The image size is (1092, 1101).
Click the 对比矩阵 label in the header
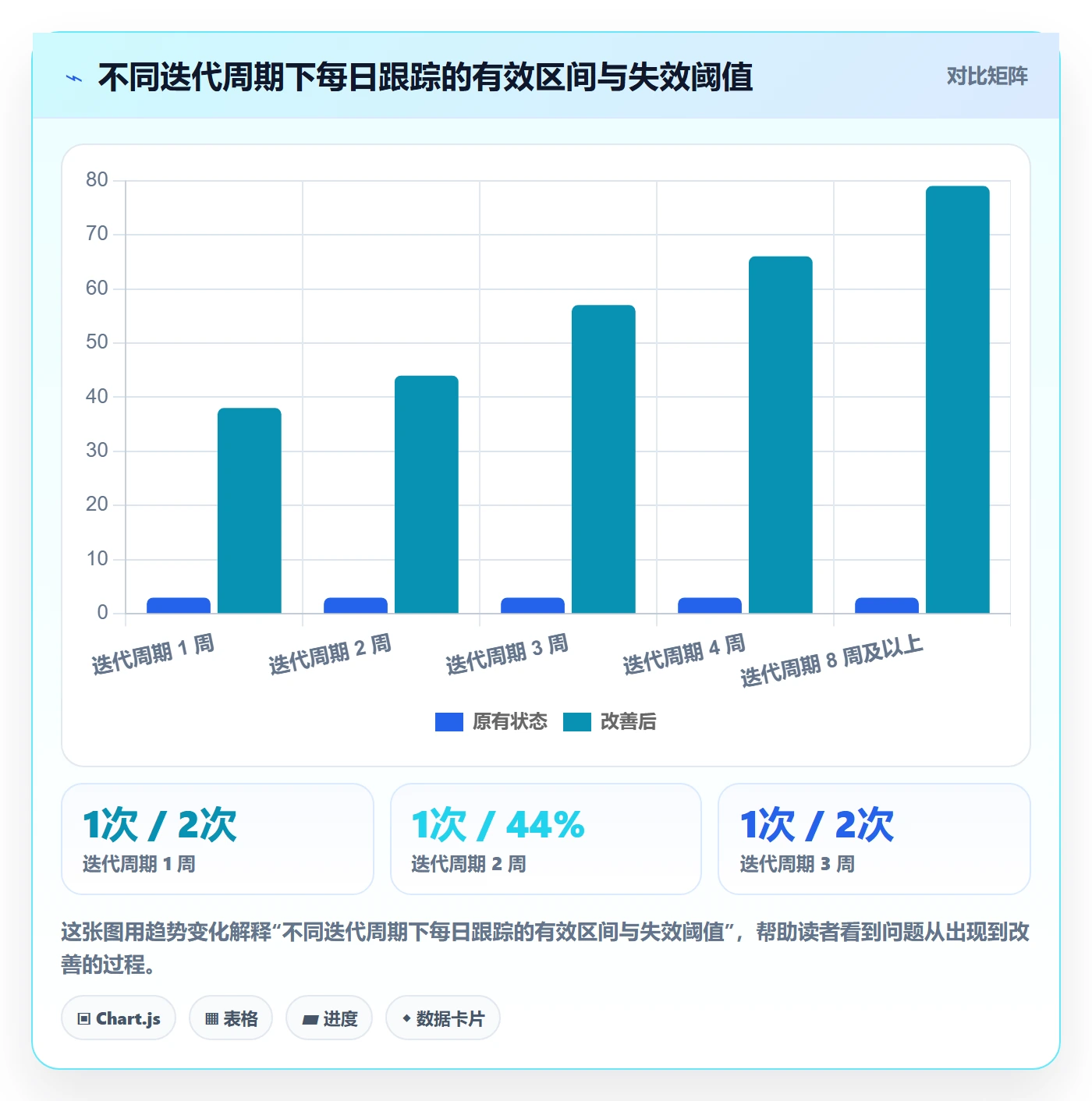pos(987,76)
